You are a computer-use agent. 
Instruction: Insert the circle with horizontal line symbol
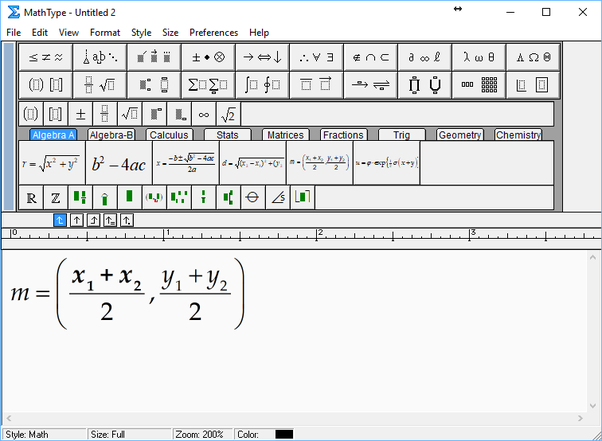tap(252, 198)
